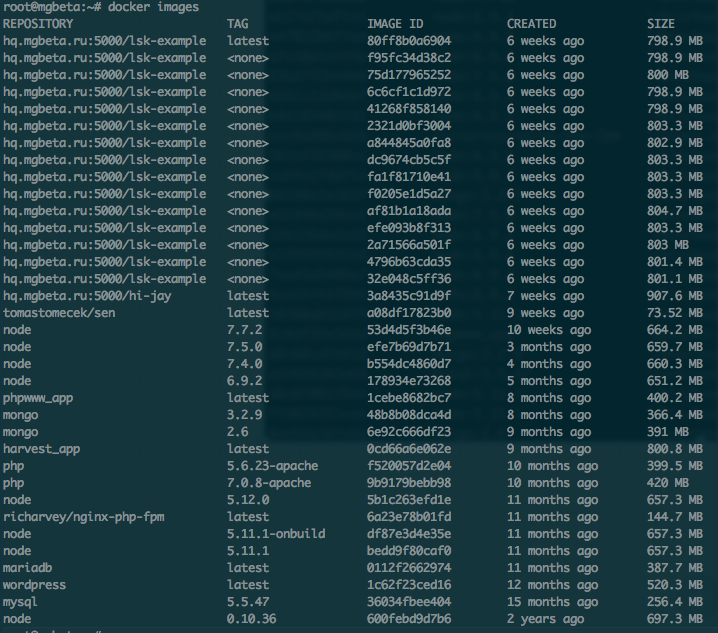Screen dimensions: 718x633
Task: Click repository mysql
Action: [20, 602]
